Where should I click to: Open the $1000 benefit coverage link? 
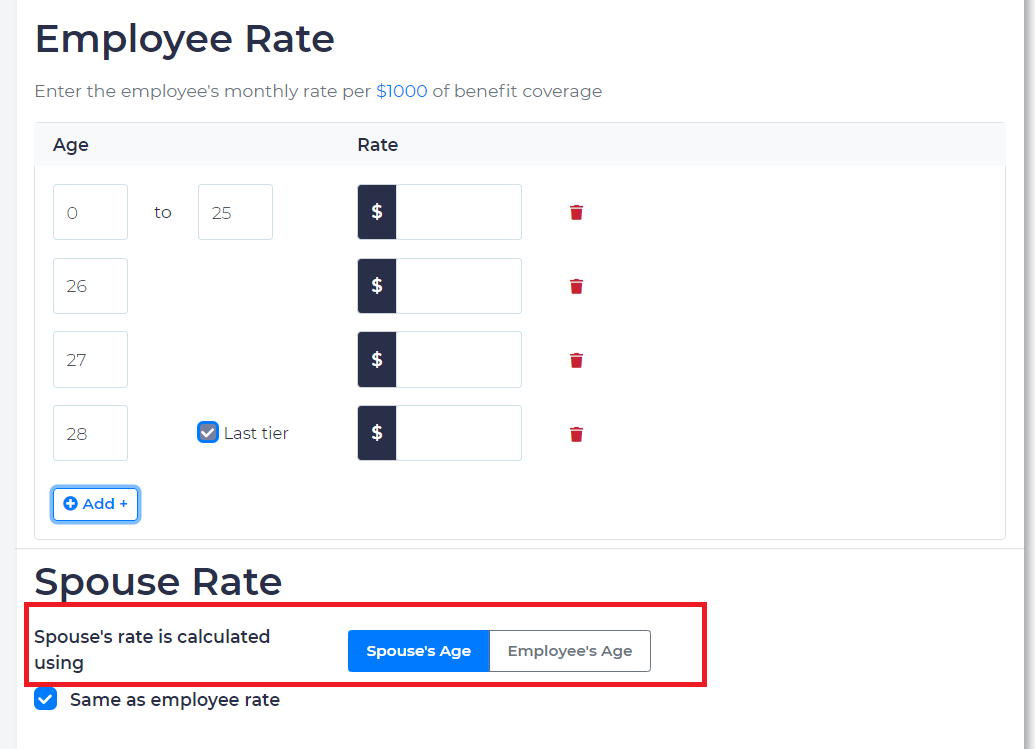pyautogui.click(x=401, y=91)
